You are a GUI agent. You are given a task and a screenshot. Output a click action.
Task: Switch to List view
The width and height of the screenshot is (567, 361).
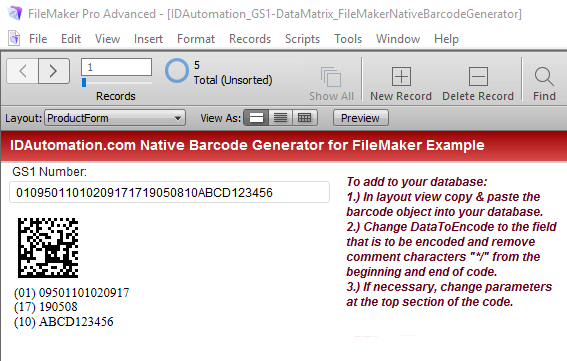click(281, 118)
